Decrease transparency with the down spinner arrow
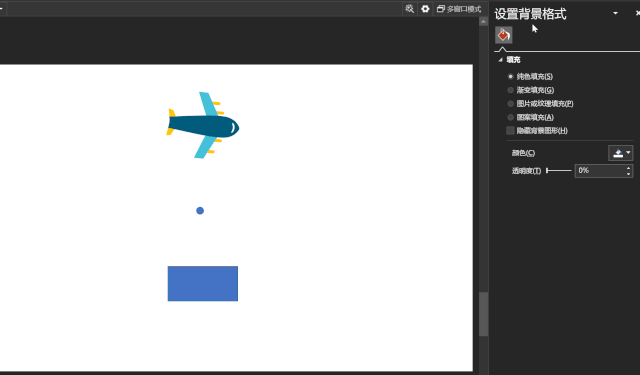 click(x=629, y=174)
